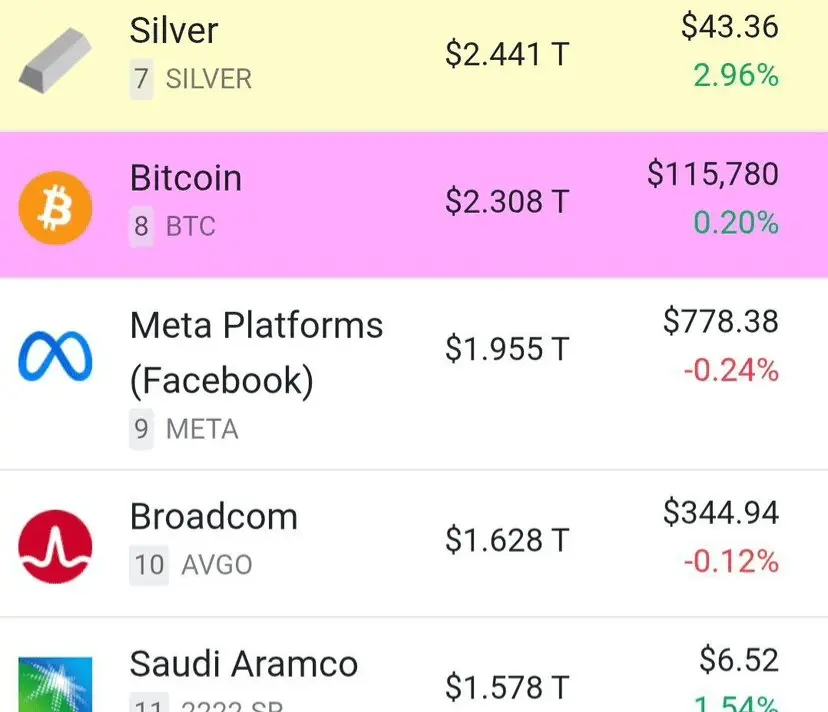This screenshot has width=828, height=712.
Task: Open the Bitcoin name link
Action: (x=186, y=178)
